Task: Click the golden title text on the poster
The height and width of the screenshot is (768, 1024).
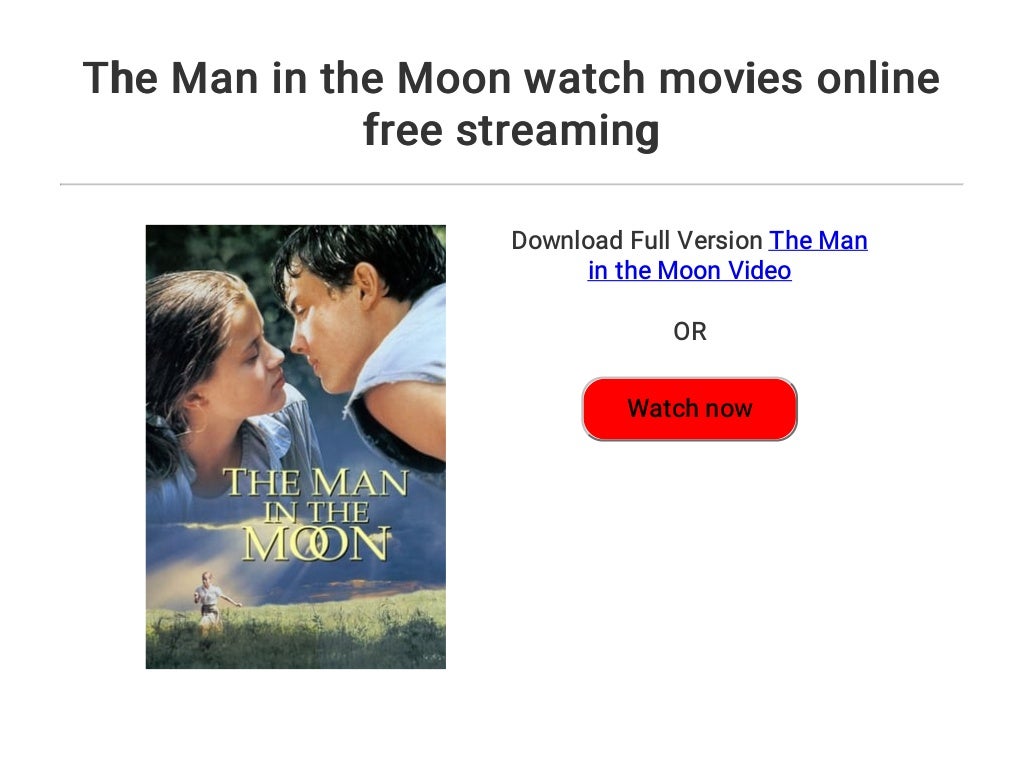Action: 316,515
